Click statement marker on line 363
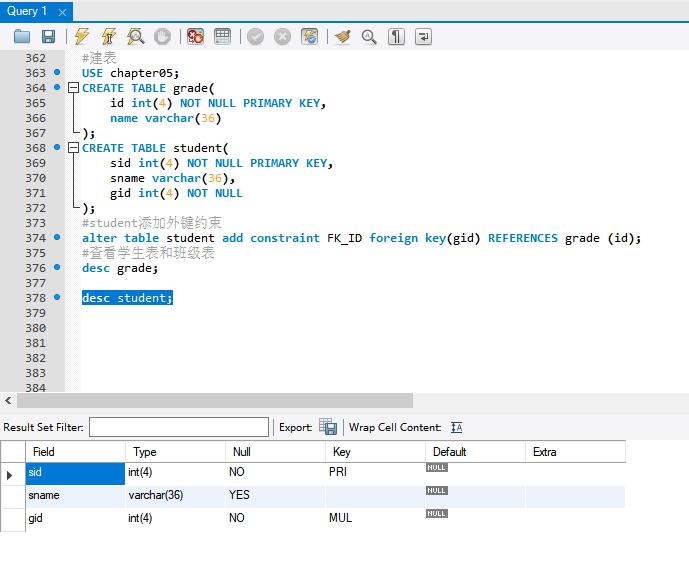 pyautogui.click(x=57, y=72)
